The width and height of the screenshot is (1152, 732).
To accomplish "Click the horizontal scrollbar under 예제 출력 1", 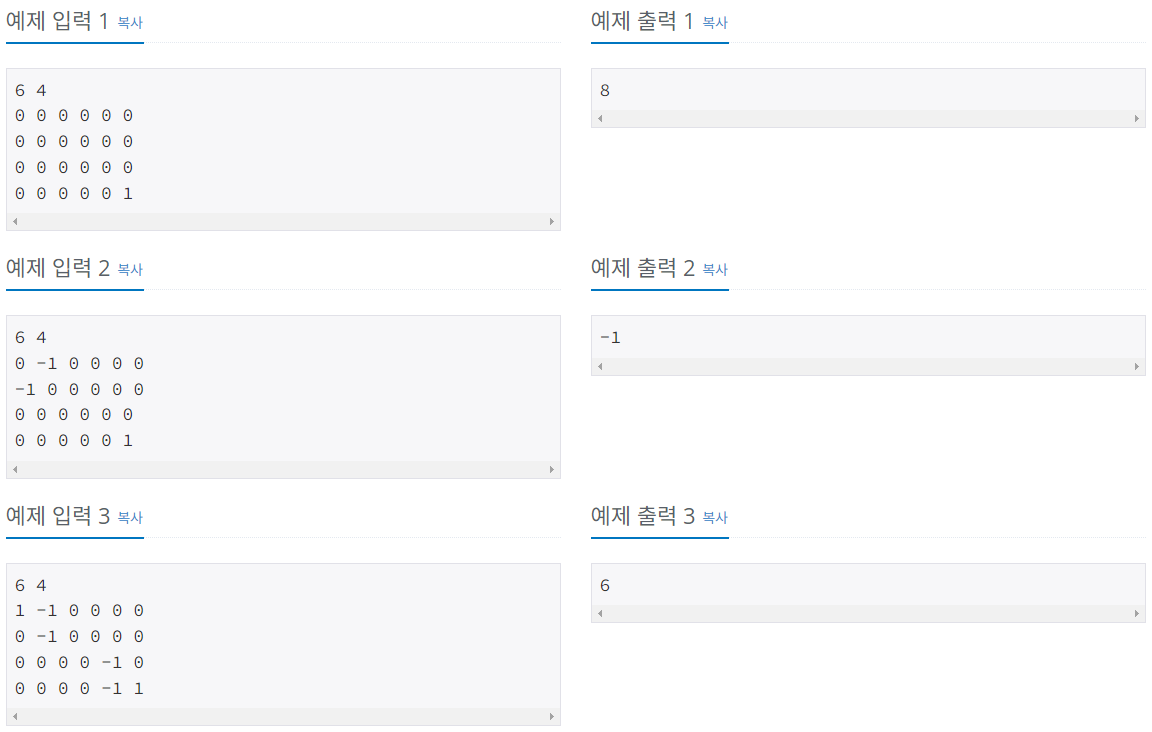I will pos(868,118).
